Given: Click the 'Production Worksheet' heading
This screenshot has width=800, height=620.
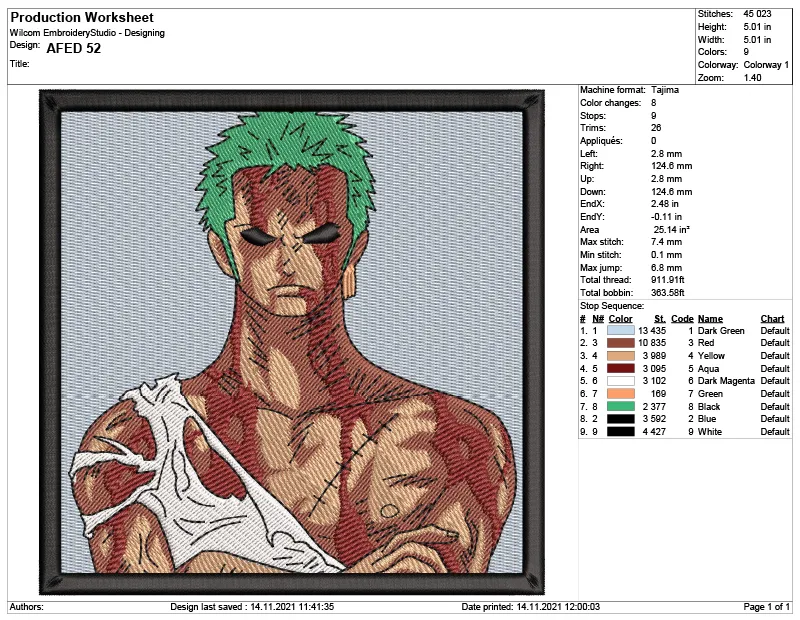Looking at the screenshot, I should tap(82, 17).
